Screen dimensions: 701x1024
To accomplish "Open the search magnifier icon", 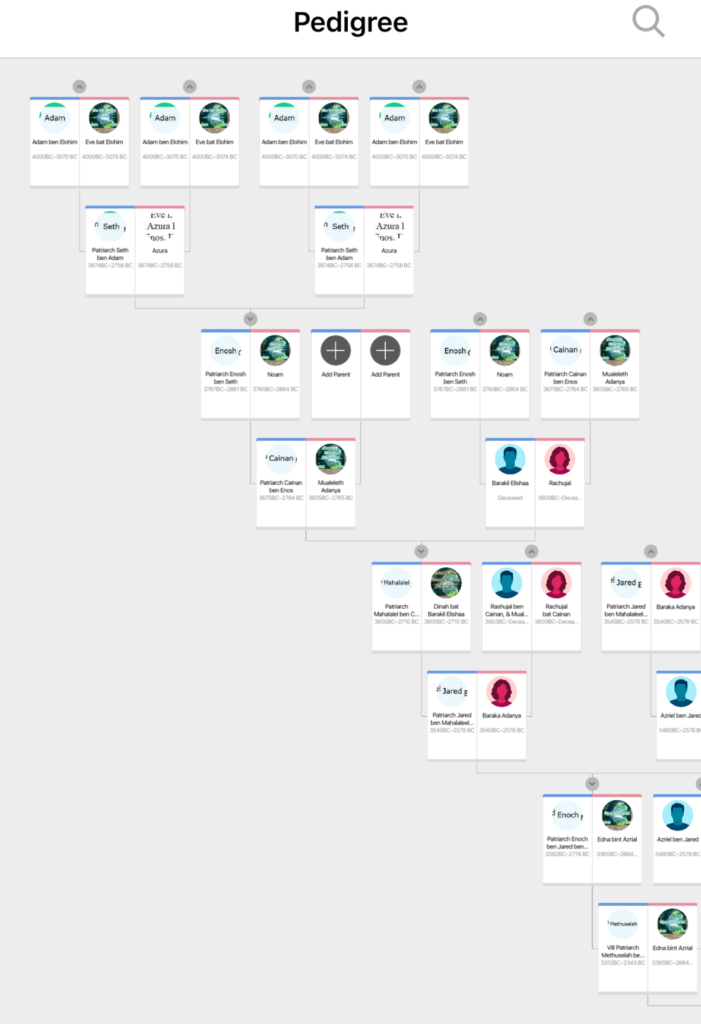I will click(648, 22).
